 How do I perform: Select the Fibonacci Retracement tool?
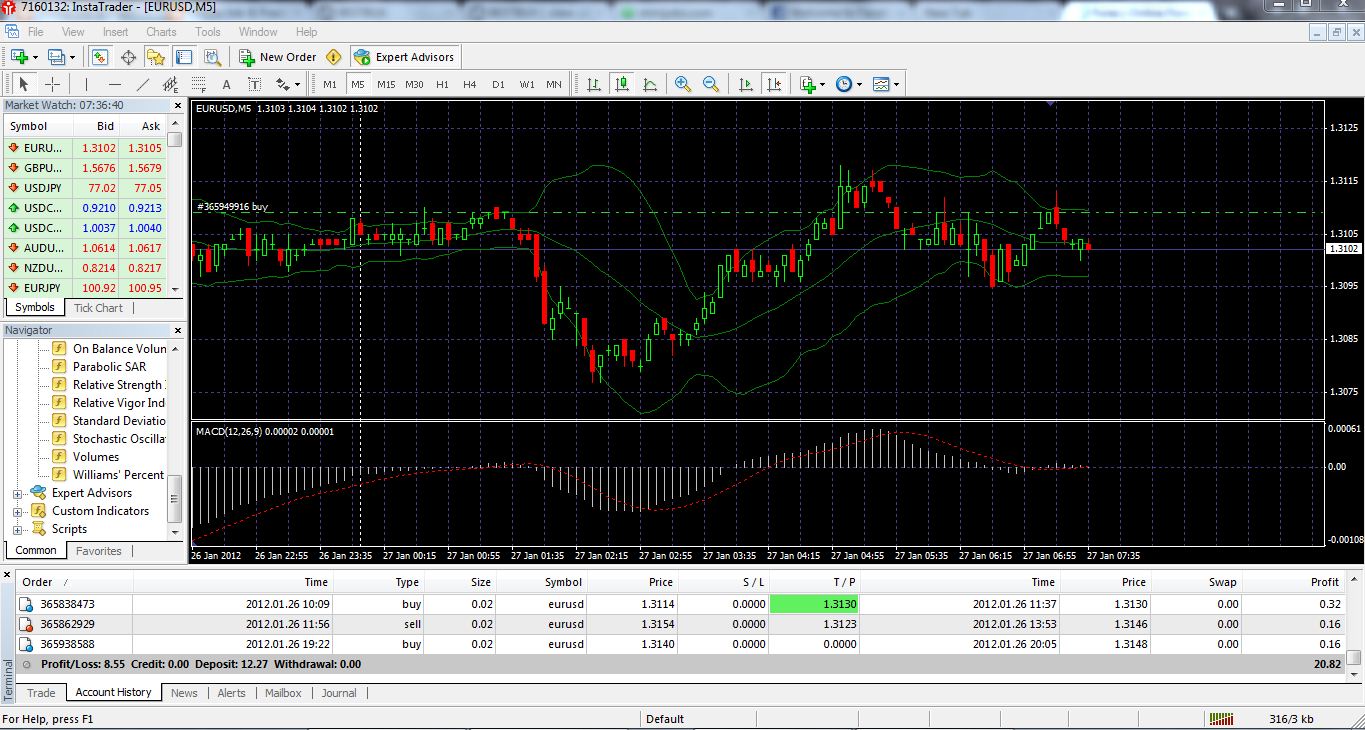point(199,85)
